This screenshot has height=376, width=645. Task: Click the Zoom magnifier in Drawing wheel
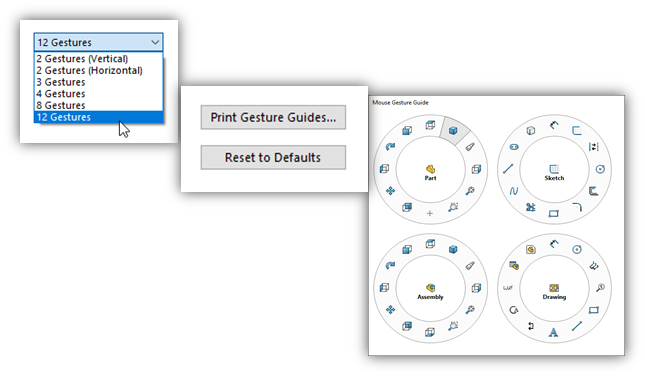coord(600,288)
